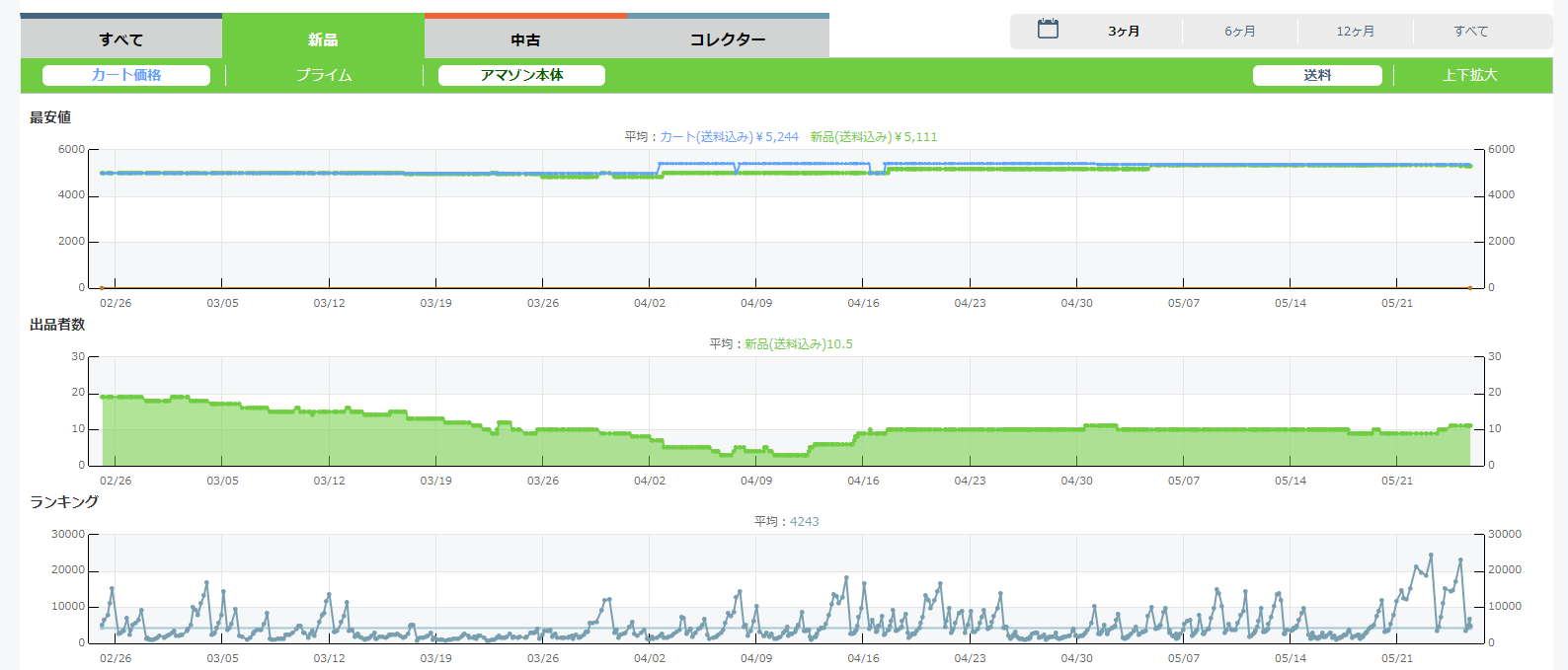1568x670 pixels.
Task: Select the 6ヶ月 time range
Action: [x=1240, y=32]
